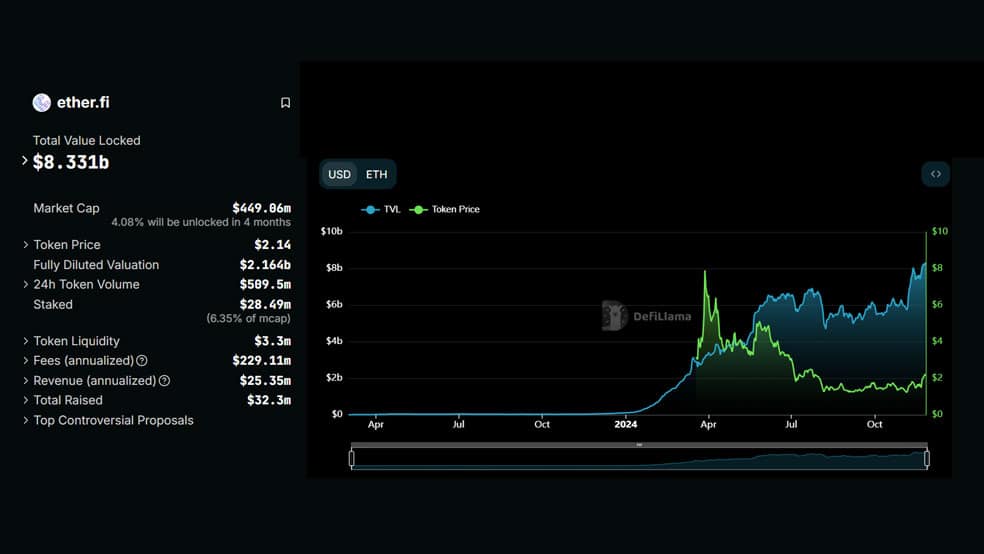Click the ether.fi title text
Viewport: 984px width, 554px height.
(x=83, y=102)
